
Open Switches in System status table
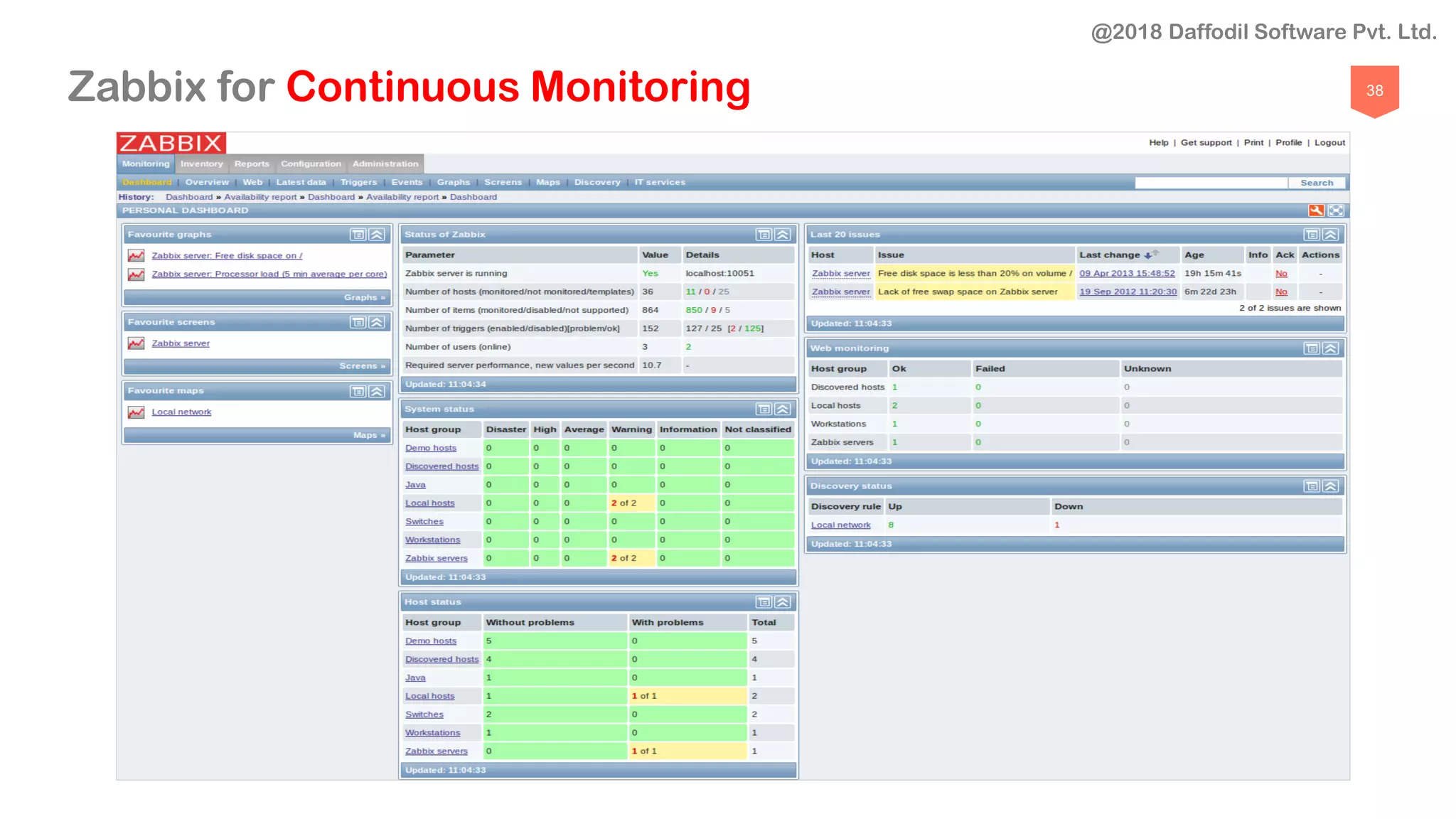(424, 522)
